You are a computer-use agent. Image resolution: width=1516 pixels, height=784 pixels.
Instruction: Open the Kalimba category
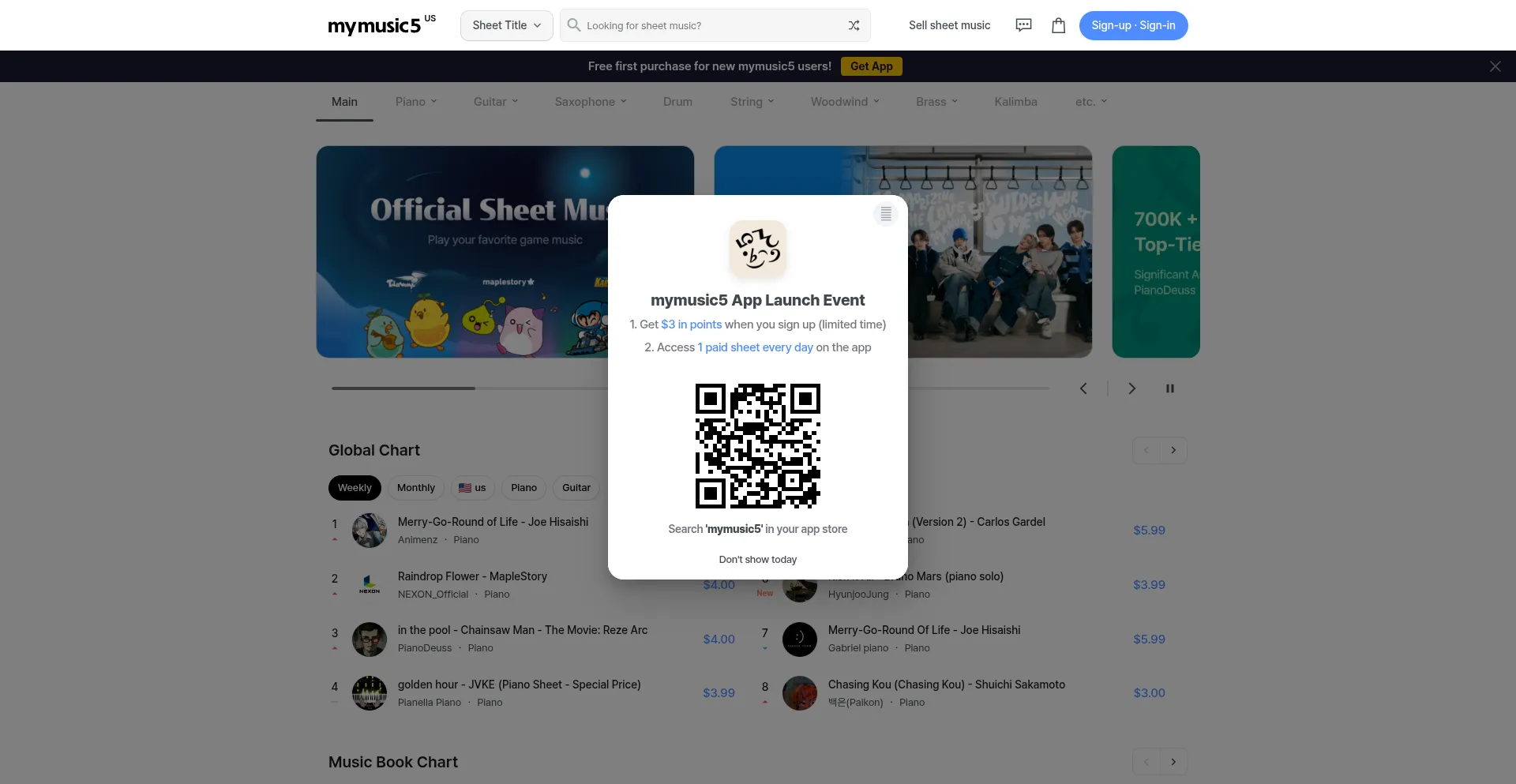(x=1015, y=102)
